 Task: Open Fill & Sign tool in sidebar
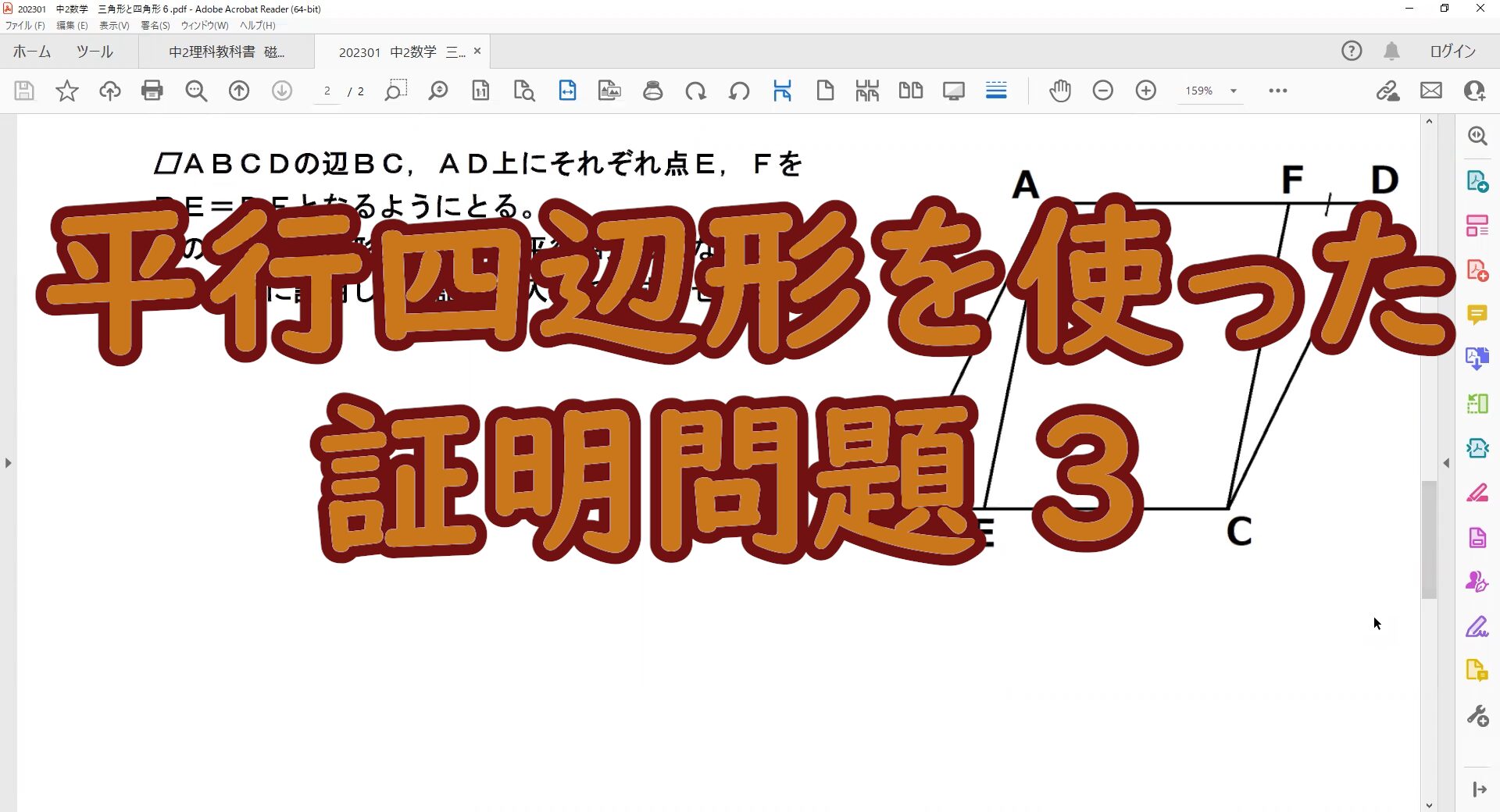tap(1477, 627)
